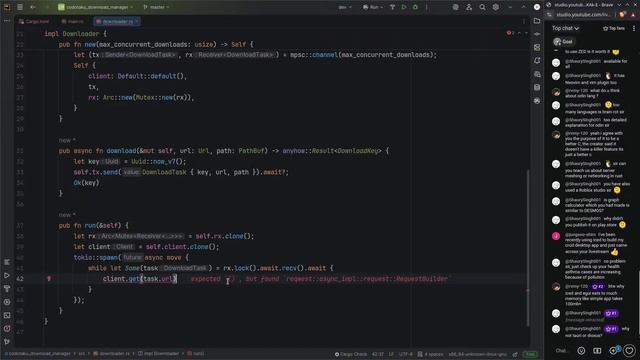Viewport: 640px width, 360px height.
Task: Open the Git tool window icon at bottom left
Action: tap(7, 342)
